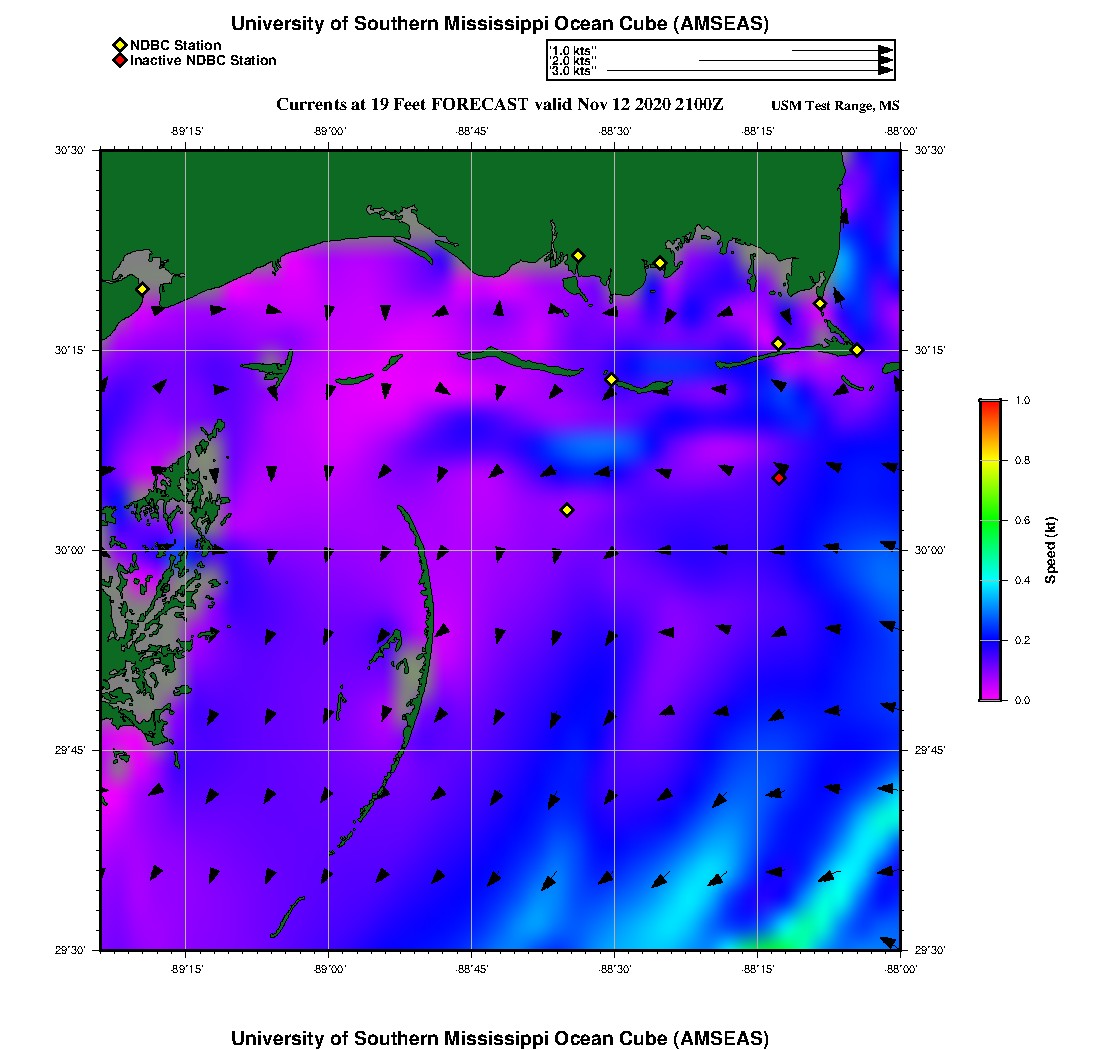
Task: Click the Speed (kt) colorbar label
Action: pyautogui.click(x=1050, y=550)
